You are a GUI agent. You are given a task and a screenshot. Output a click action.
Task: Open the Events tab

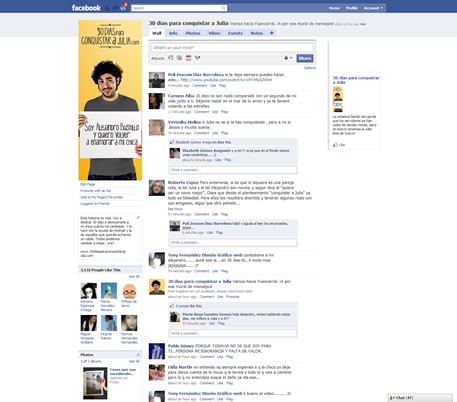(x=235, y=33)
